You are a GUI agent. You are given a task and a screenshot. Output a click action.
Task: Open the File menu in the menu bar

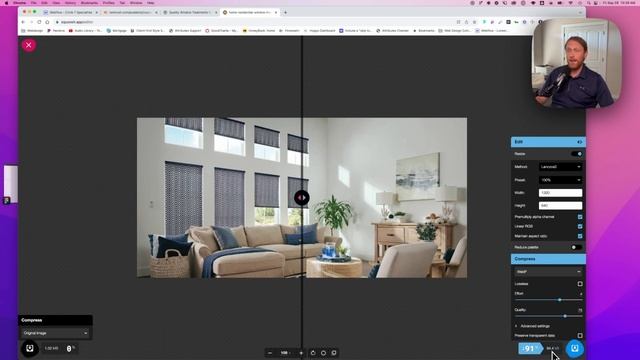pos(33,3)
